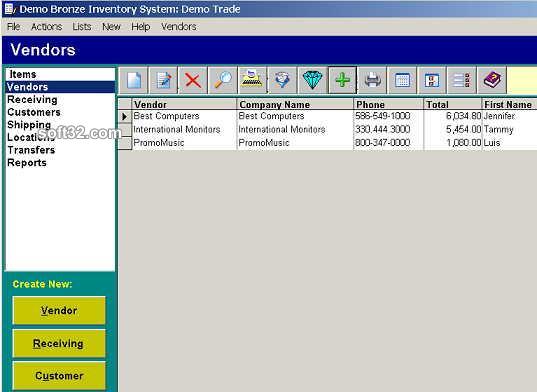The image size is (537, 392).
Task: Click the blank page New icon
Action: 134,80
